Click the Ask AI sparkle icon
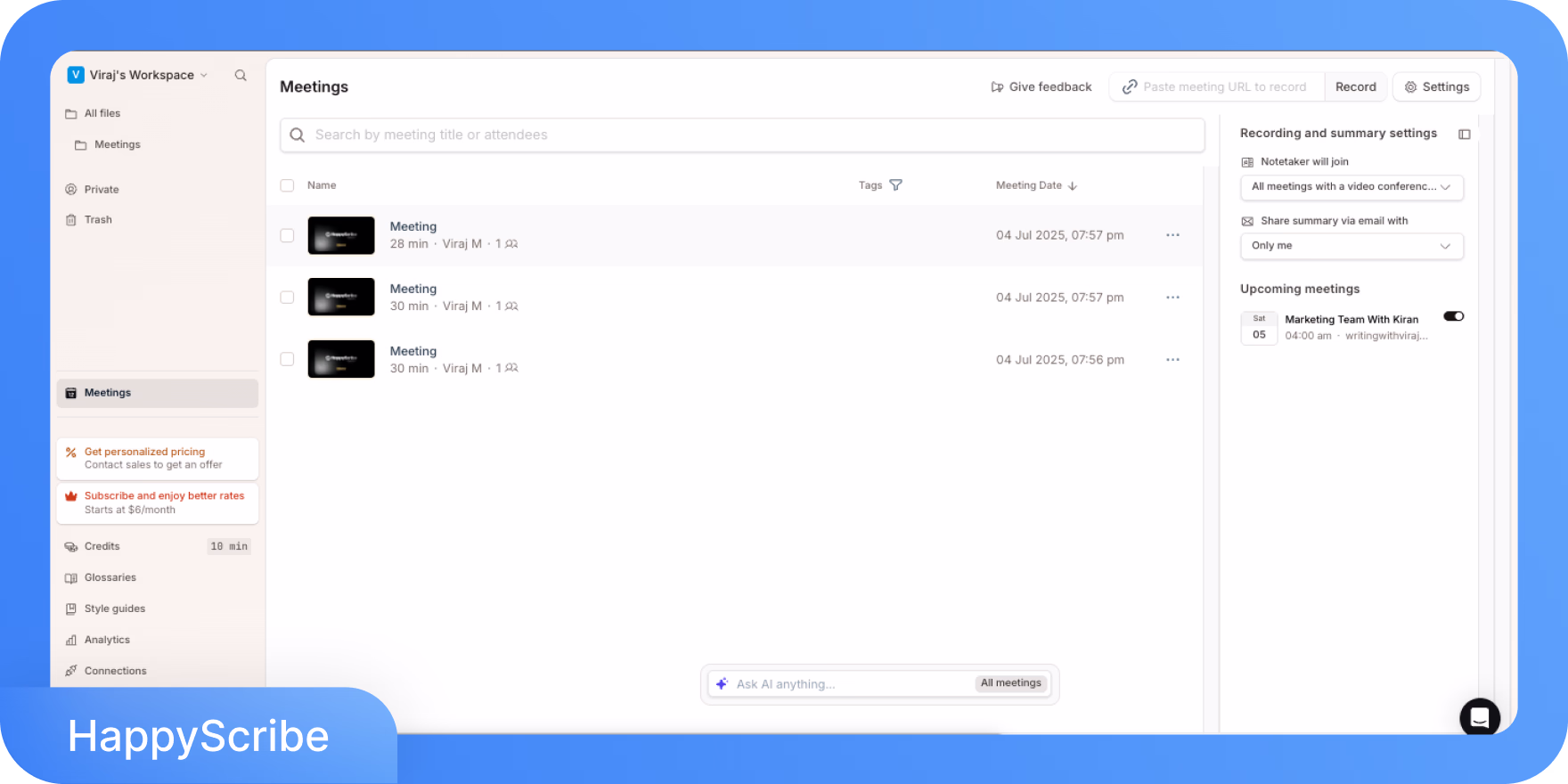Viewport: 1568px width, 784px height. [x=722, y=684]
